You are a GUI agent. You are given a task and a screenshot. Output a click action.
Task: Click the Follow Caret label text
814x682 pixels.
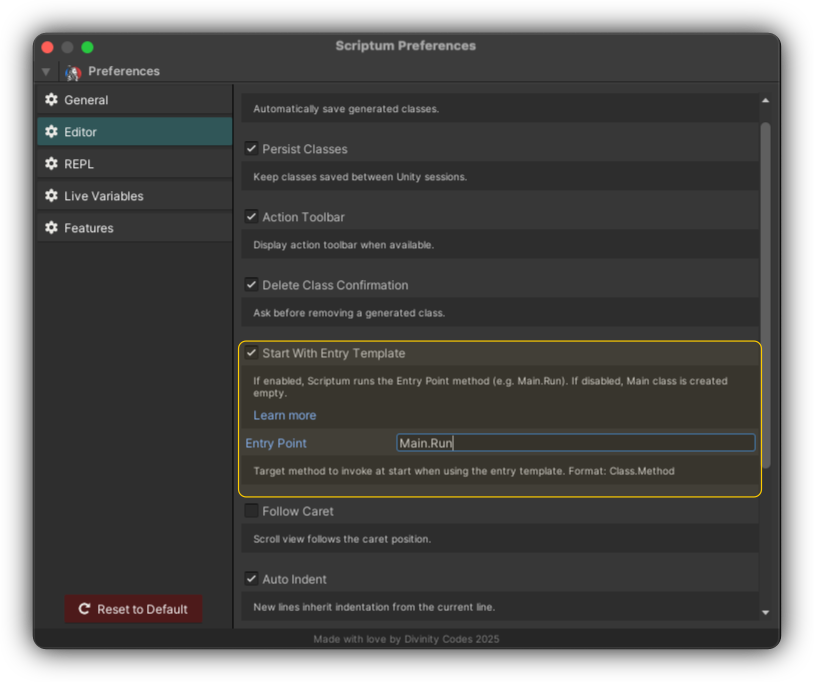click(x=298, y=511)
